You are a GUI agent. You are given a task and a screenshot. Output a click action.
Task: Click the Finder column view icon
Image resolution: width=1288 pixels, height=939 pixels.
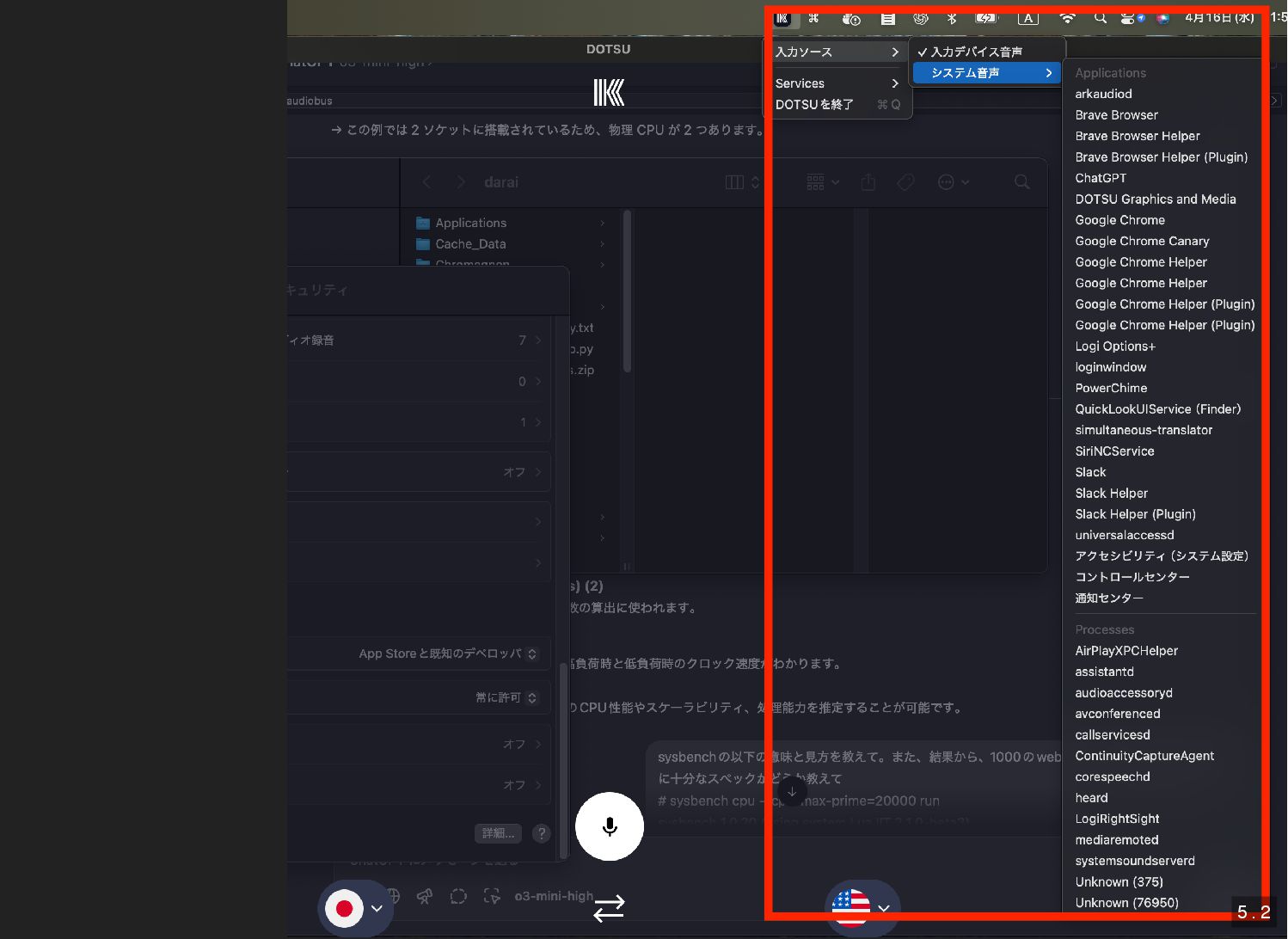(x=734, y=182)
